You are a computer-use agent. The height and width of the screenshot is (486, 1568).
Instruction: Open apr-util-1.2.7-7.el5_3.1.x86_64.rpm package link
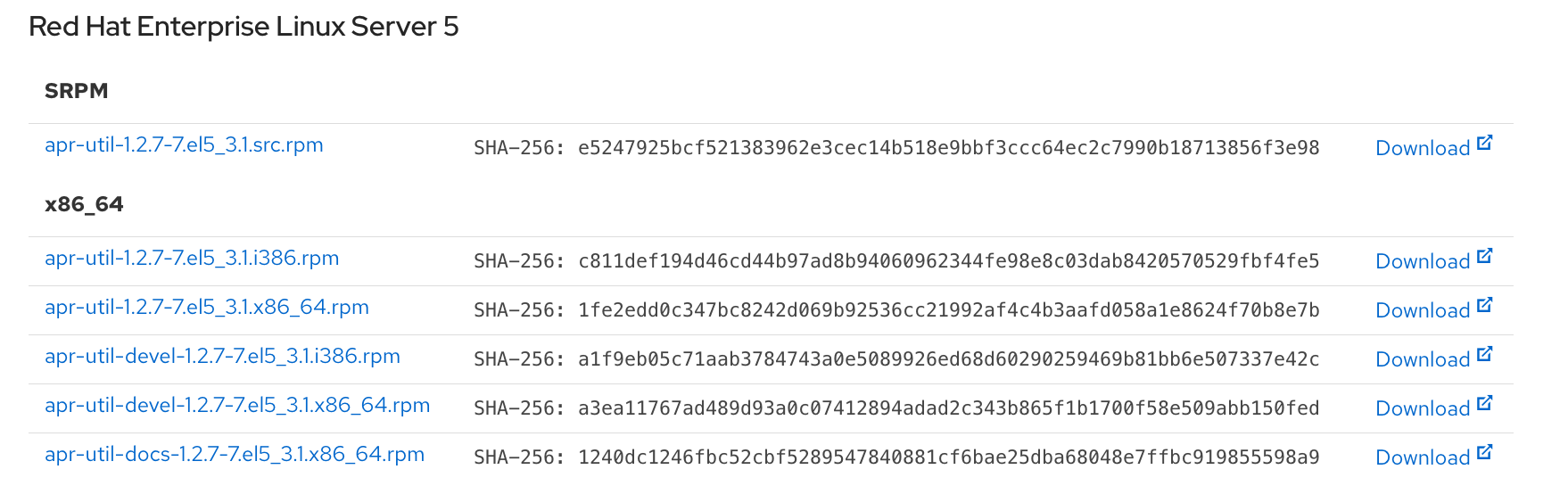click(x=207, y=308)
